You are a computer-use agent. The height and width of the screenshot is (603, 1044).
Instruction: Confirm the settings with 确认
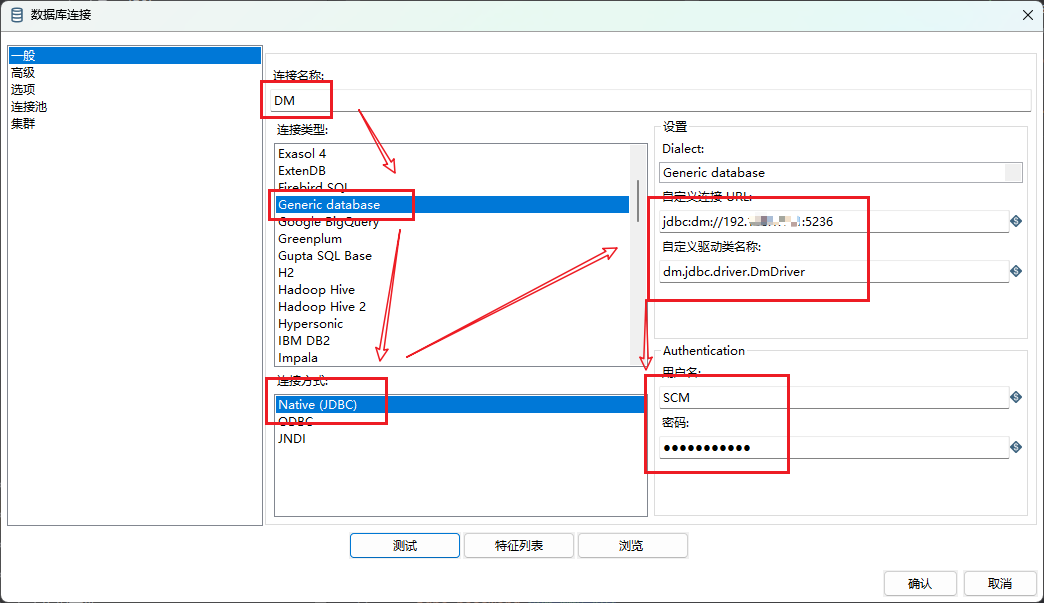click(919, 584)
